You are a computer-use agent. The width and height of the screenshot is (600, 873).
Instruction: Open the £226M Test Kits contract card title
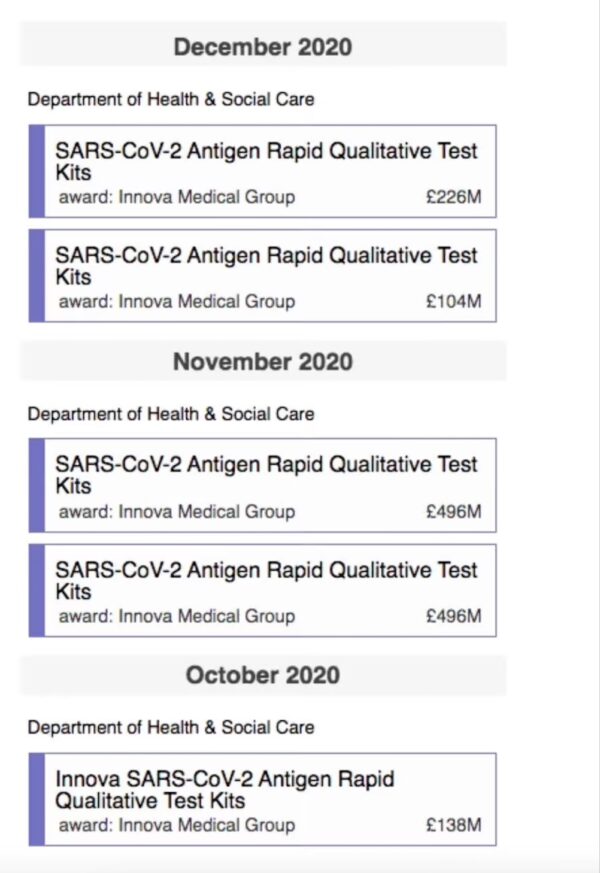click(266, 161)
